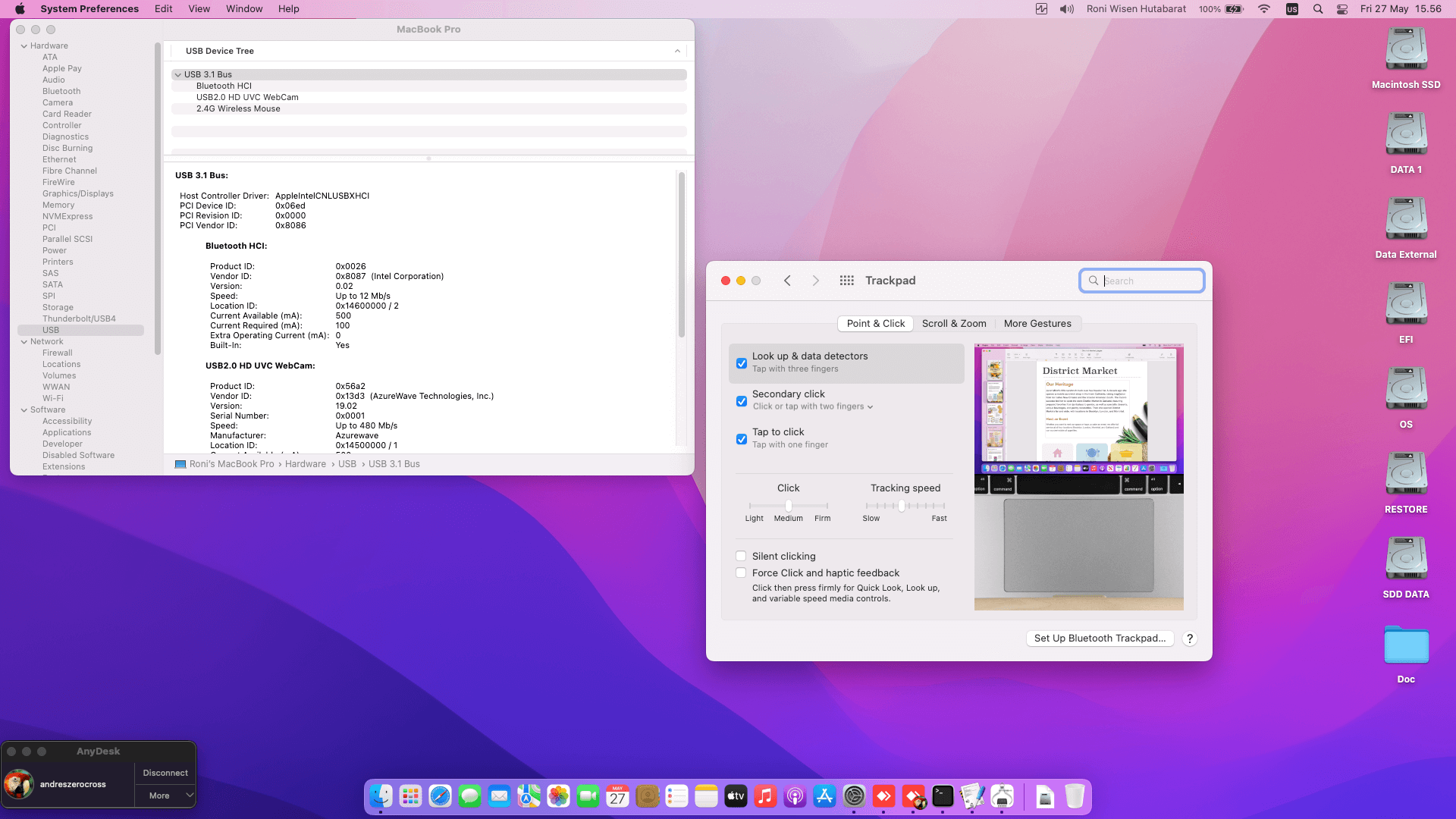
Task: Open System Preferences gear in the Dock
Action: pyautogui.click(x=854, y=796)
